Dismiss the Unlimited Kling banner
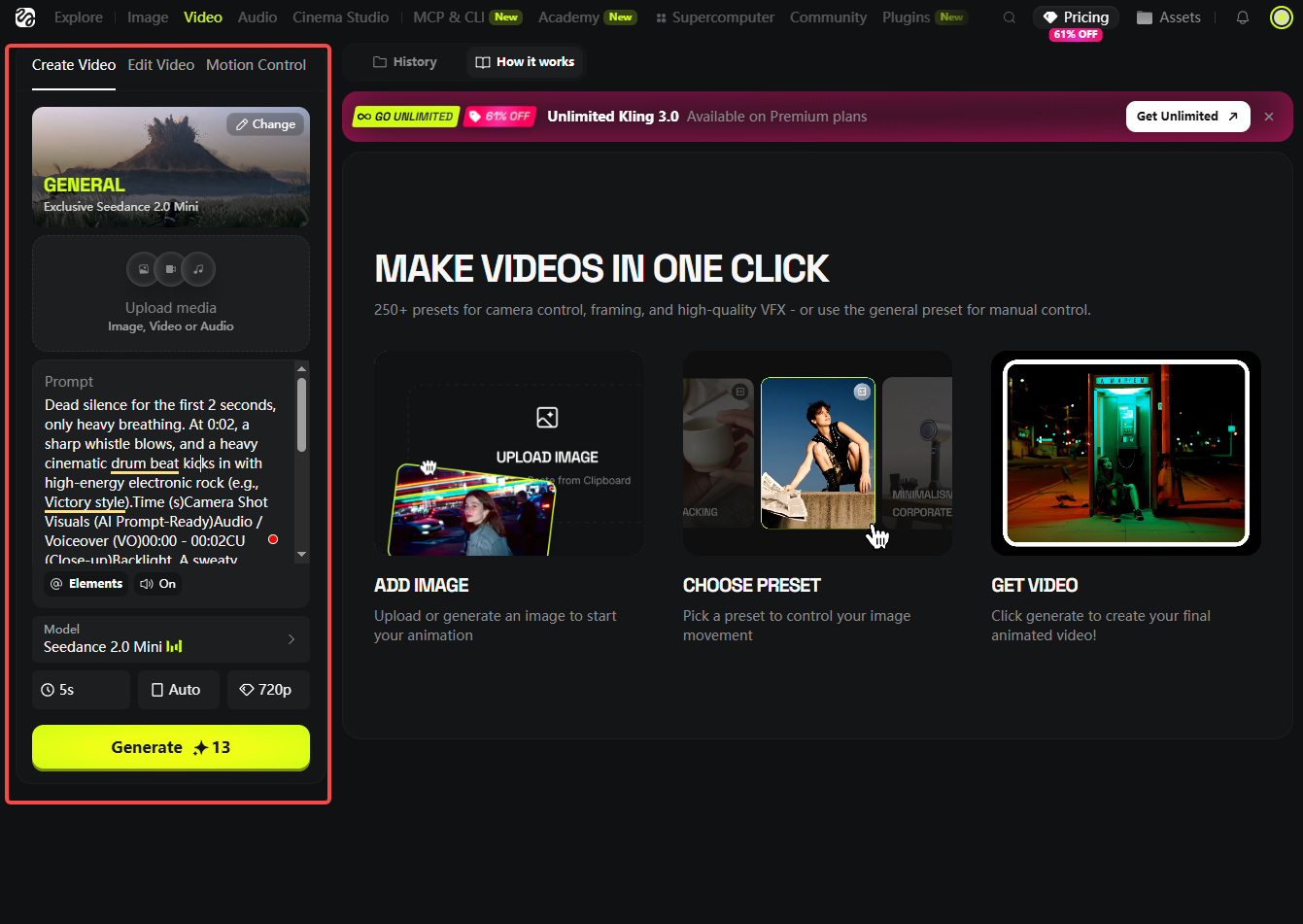 click(x=1268, y=117)
